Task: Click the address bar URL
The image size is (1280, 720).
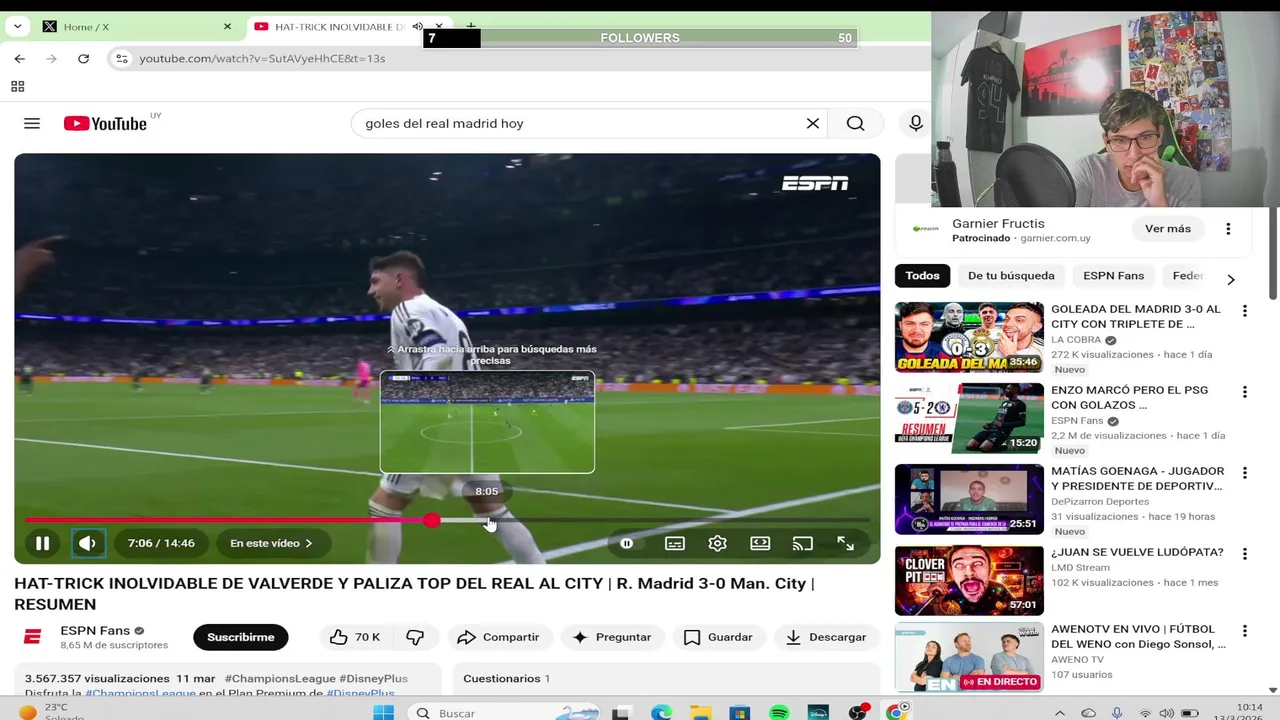Action: tap(262, 59)
